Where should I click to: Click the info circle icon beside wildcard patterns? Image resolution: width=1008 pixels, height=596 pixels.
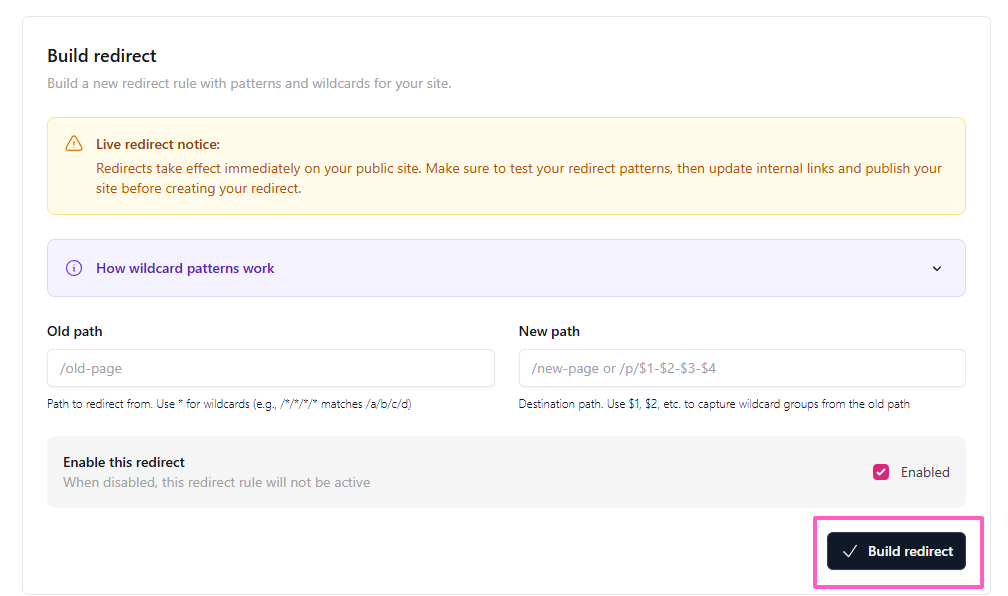pyautogui.click(x=74, y=268)
